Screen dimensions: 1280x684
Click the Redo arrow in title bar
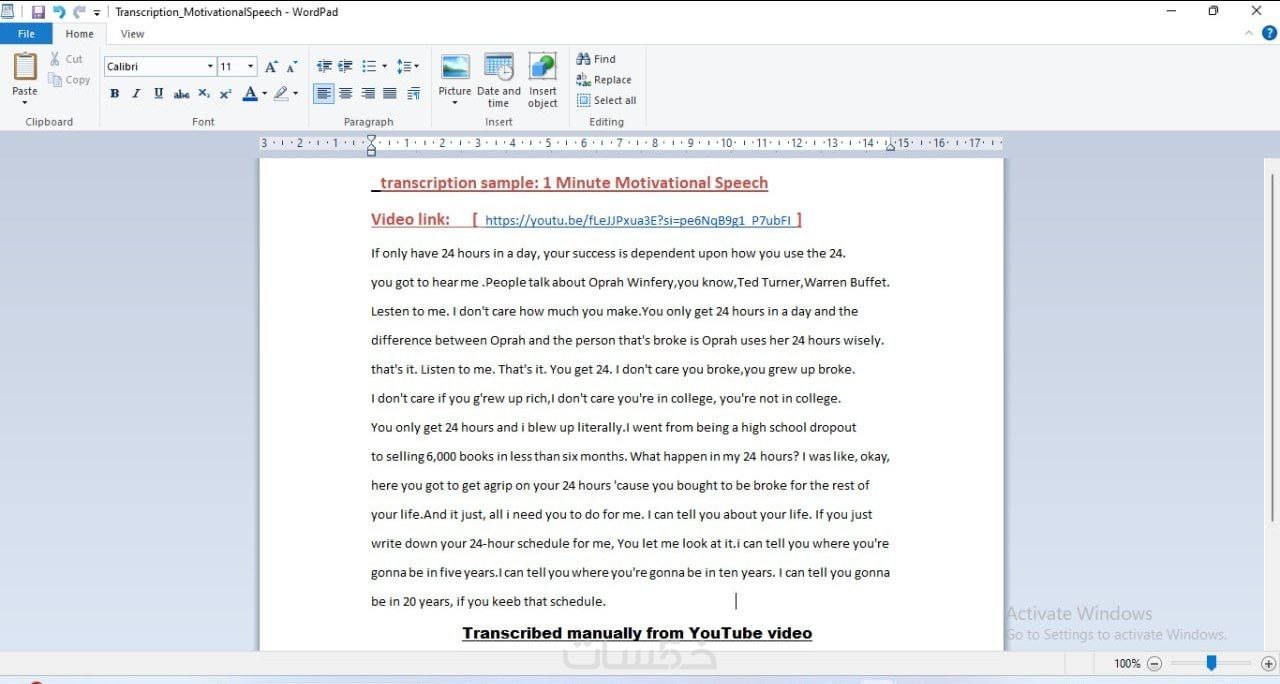tap(79, 12)
